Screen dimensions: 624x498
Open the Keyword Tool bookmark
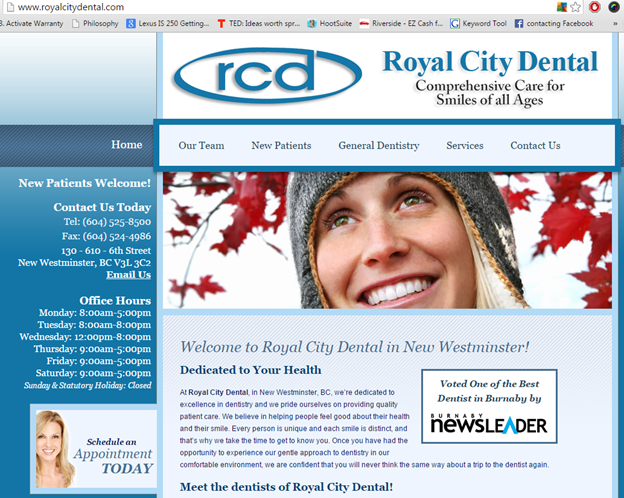coord(478,23)
